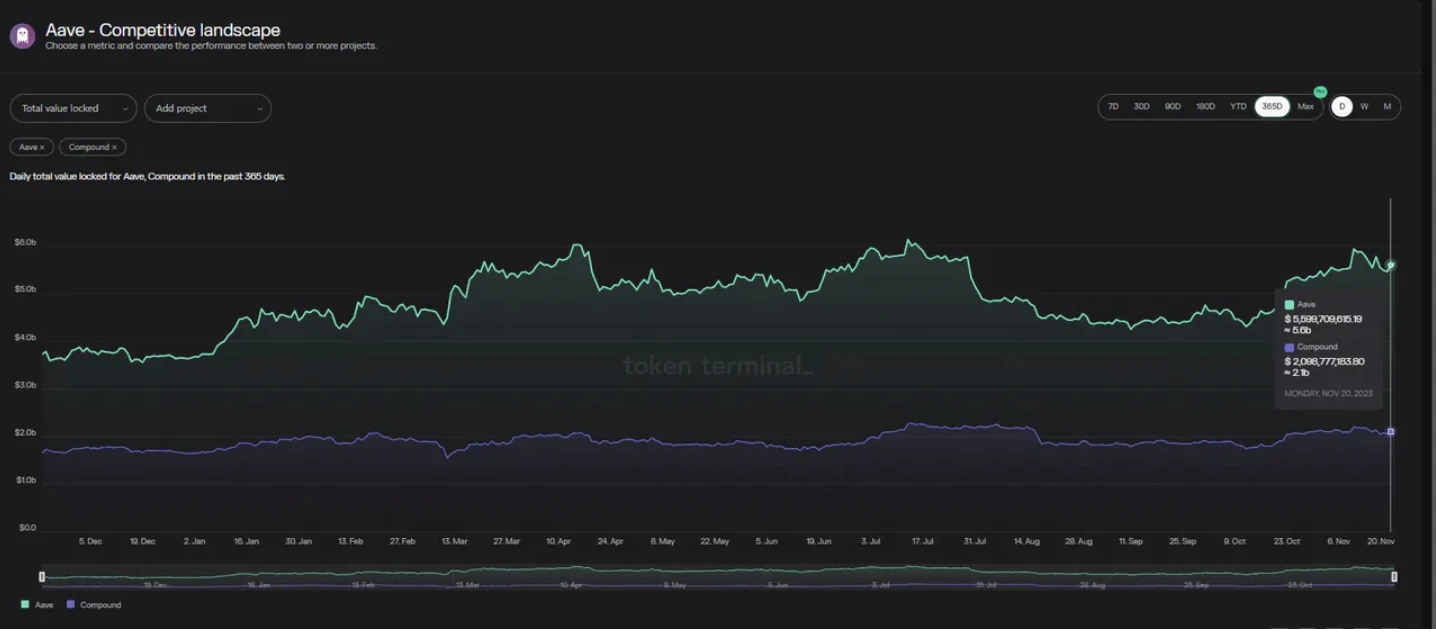1436x632 pixels.
Task: Open the Total value locked dropdown
Action: pyautogui.click(x=73, y=108)
